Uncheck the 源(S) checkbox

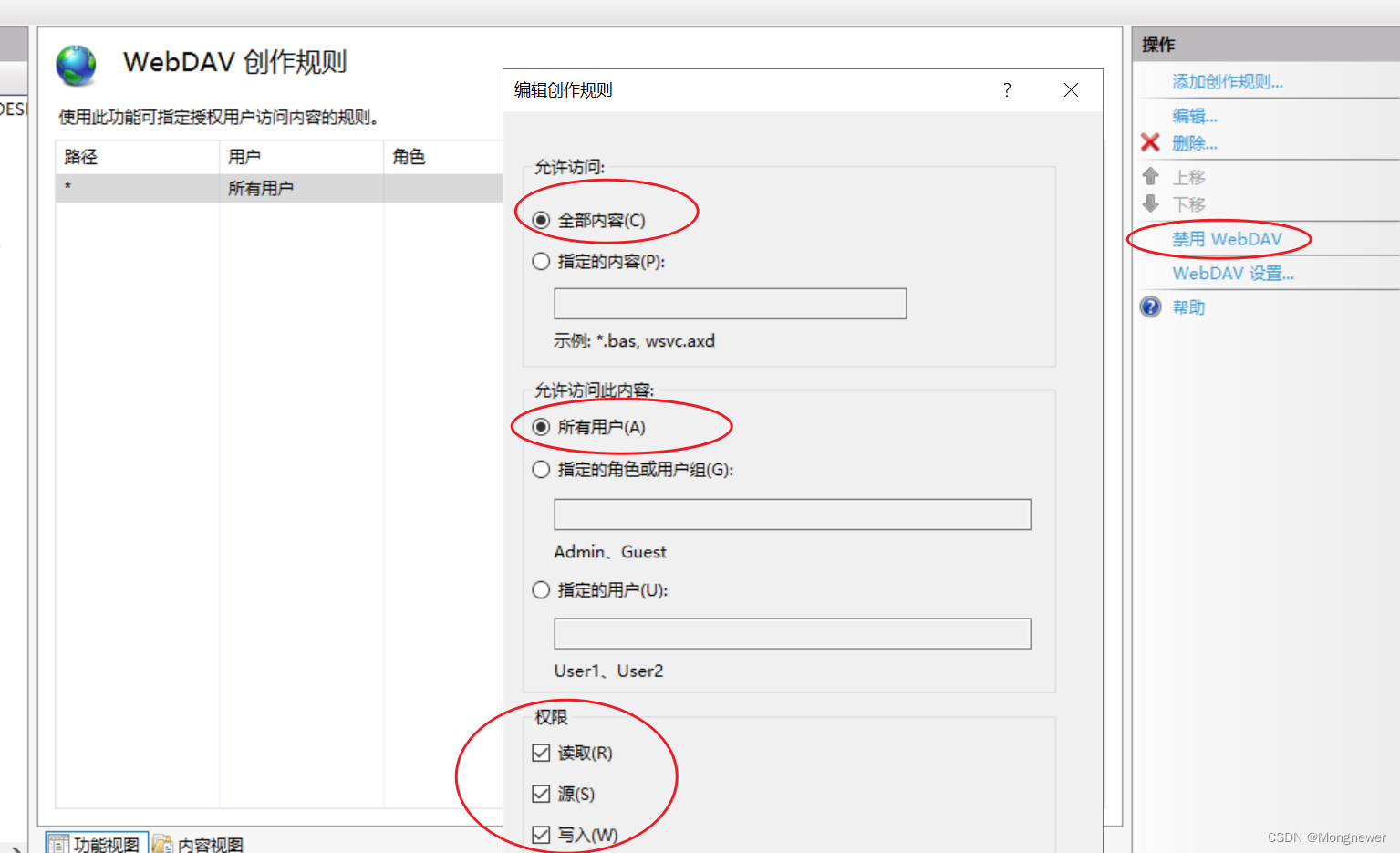541,793
